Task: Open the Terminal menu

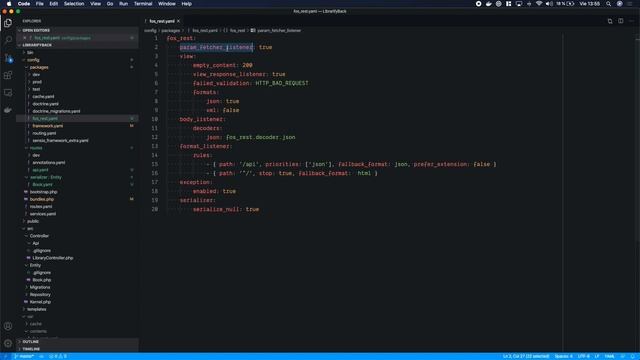Action: 143,4
